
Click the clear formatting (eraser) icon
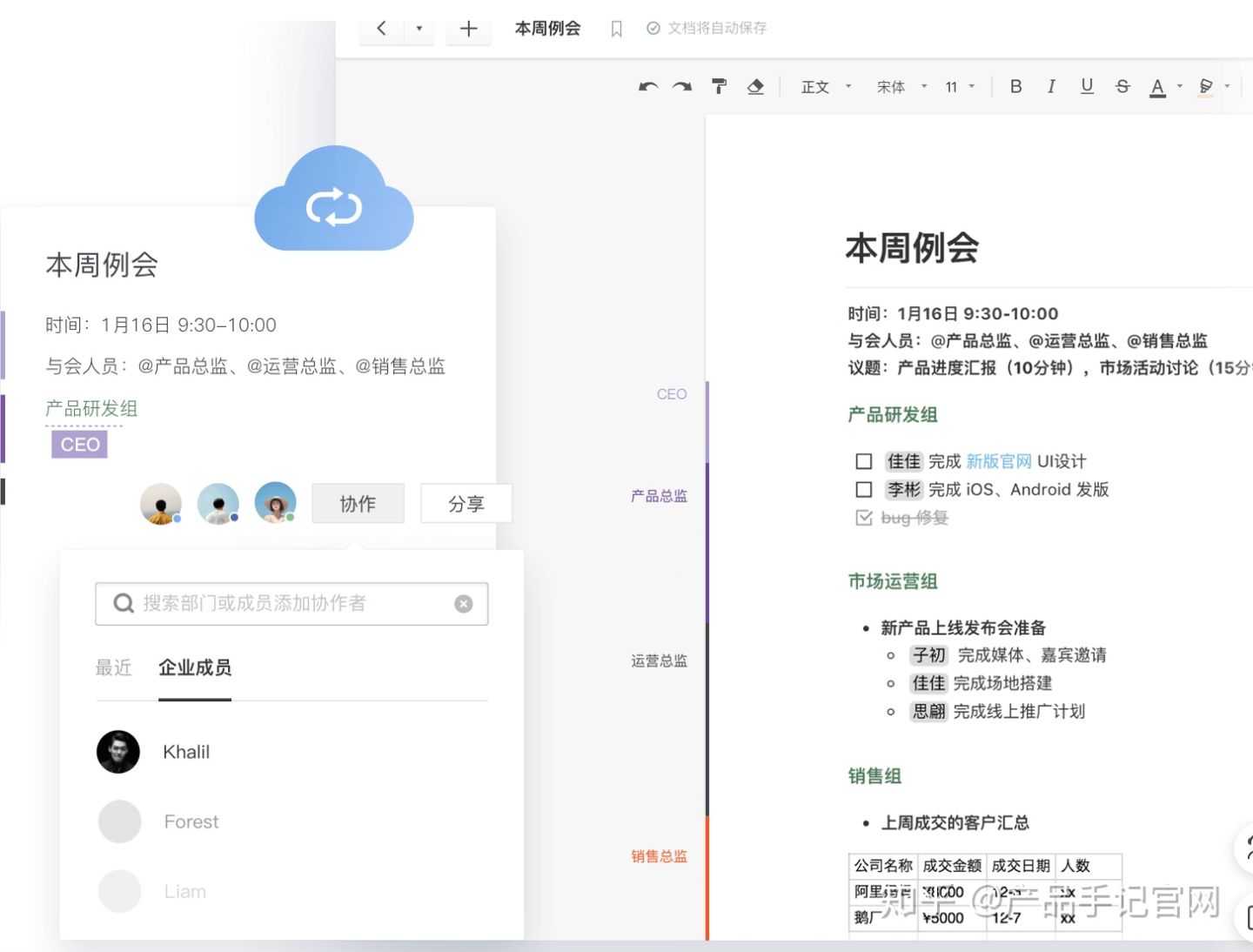point(755,86)
